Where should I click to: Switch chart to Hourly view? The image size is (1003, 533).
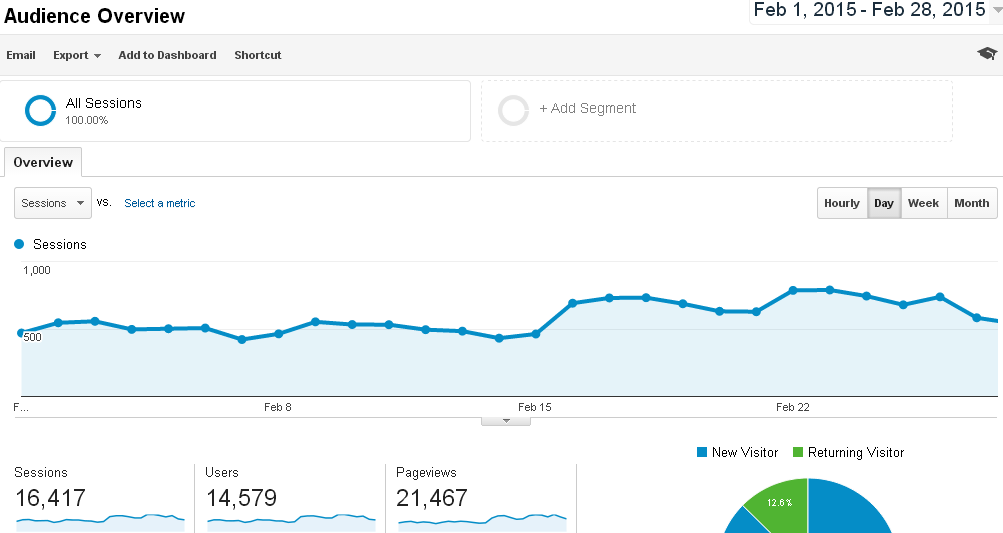(x=842, y=203)
